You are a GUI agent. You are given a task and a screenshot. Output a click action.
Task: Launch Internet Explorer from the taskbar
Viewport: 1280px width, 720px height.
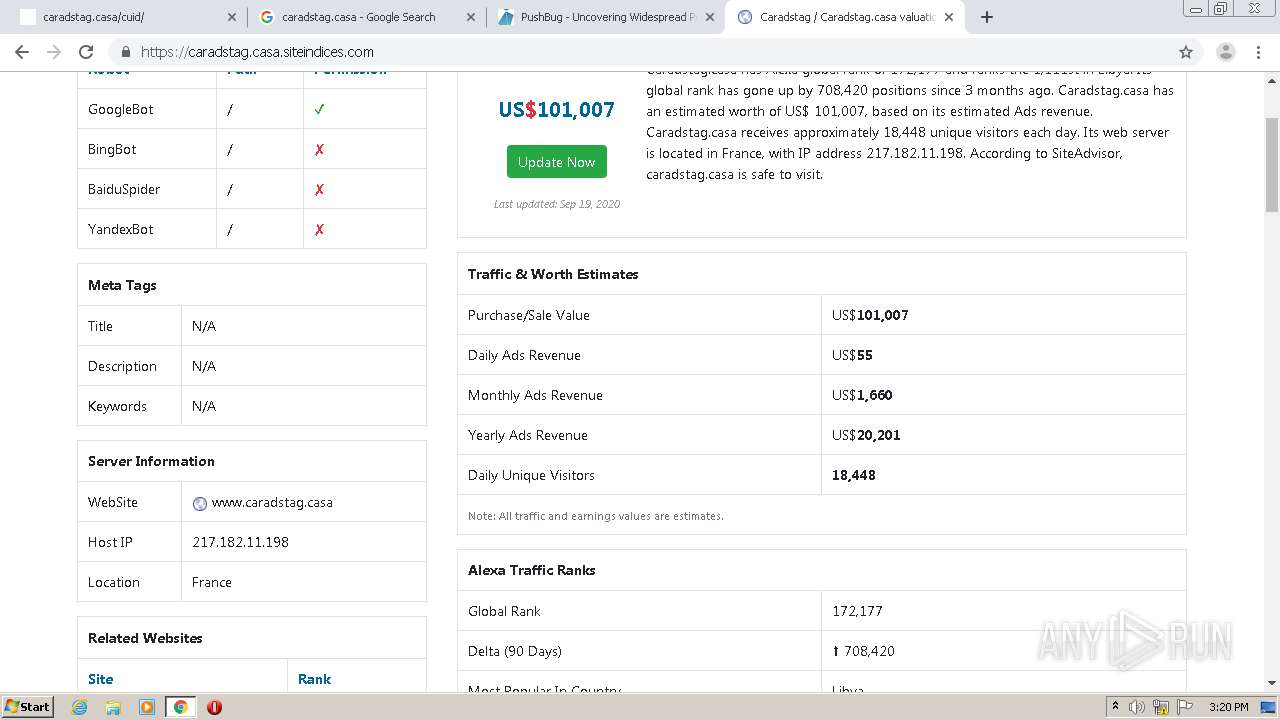80,707
